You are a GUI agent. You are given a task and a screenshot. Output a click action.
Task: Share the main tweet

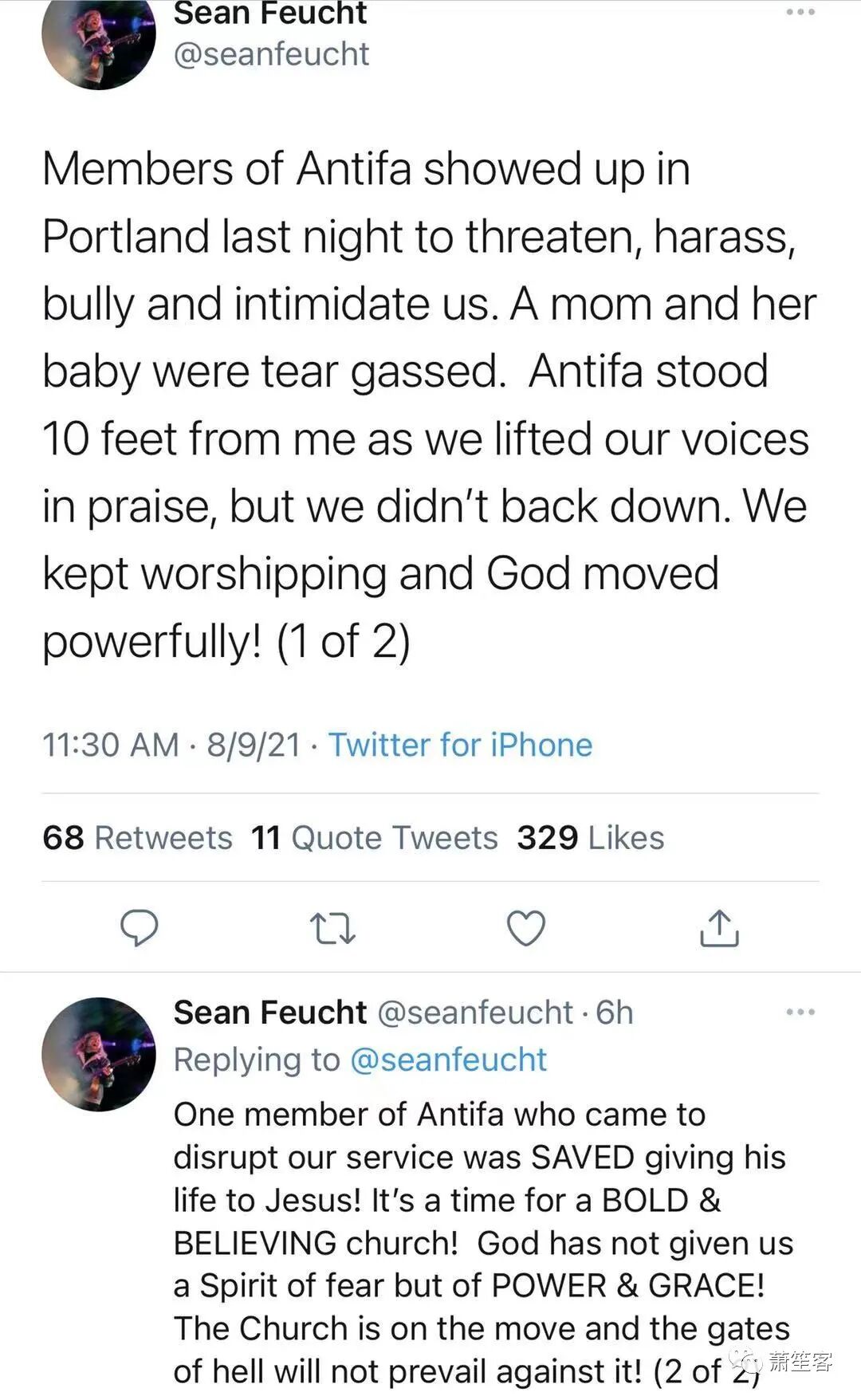[x=719, y=928]
